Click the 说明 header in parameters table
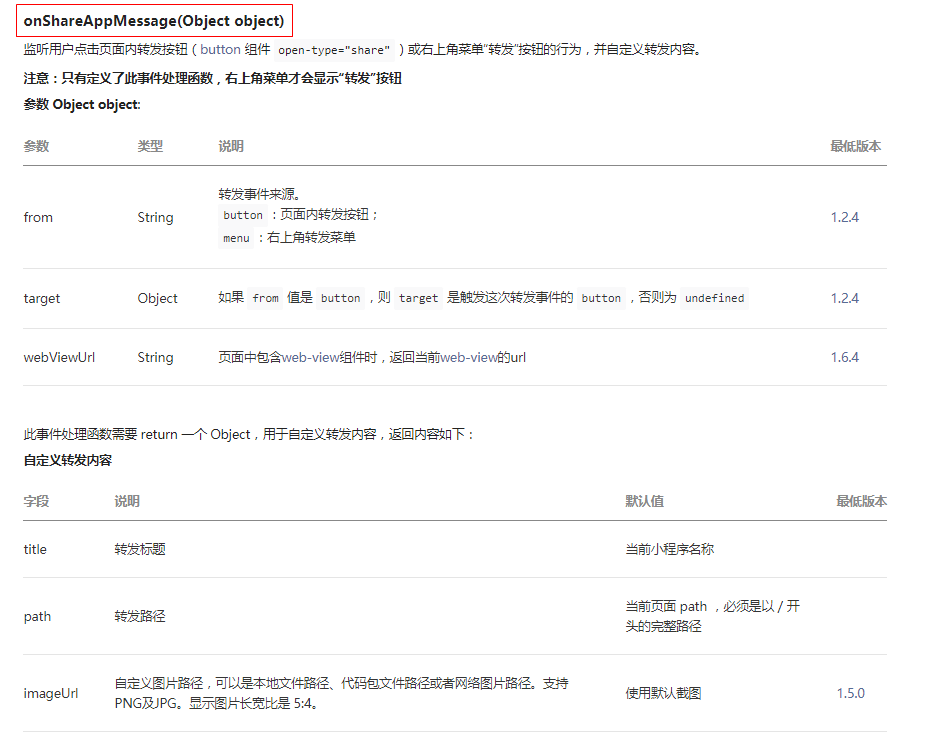The image size is (942, 741). click(231, 146)
